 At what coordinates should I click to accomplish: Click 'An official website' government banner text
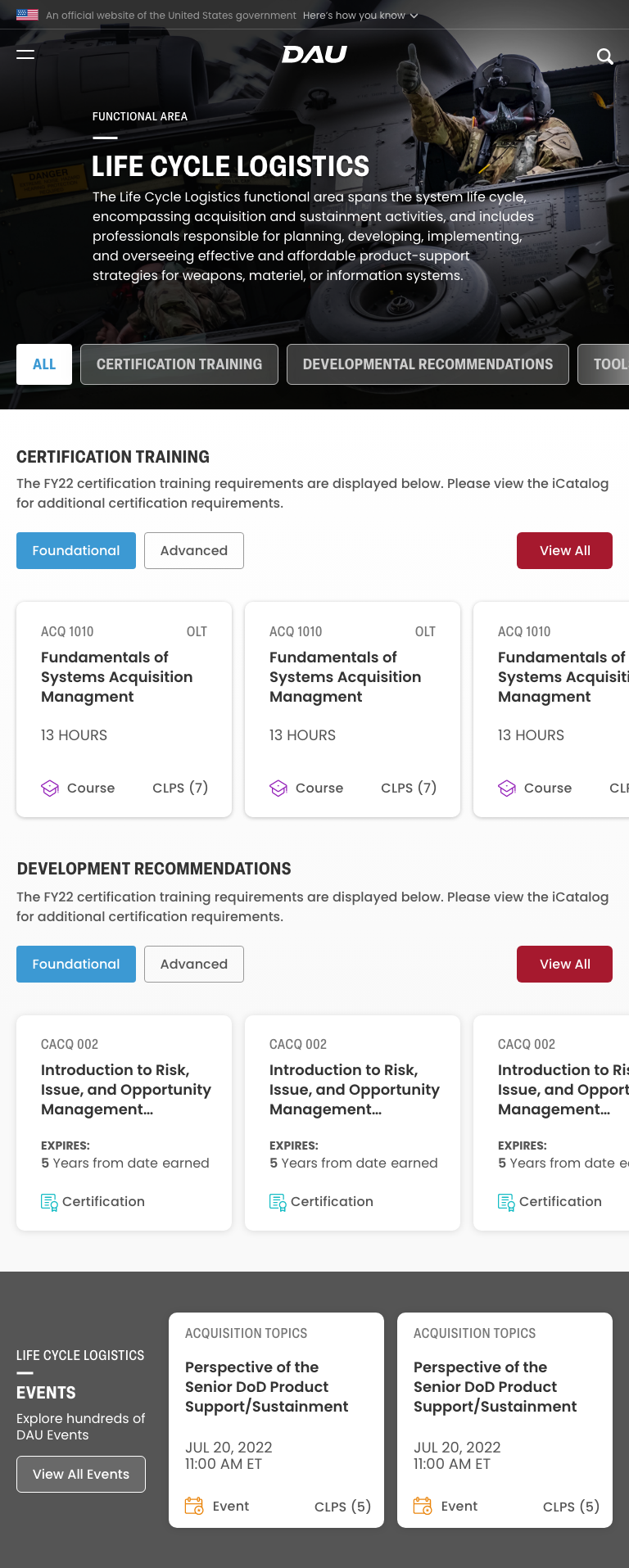click(171, 16)
